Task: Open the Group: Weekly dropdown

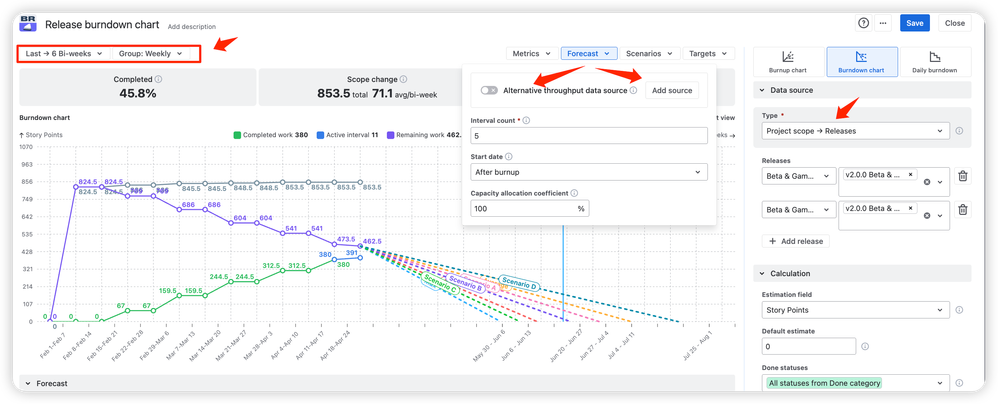Action: [150, 53]
